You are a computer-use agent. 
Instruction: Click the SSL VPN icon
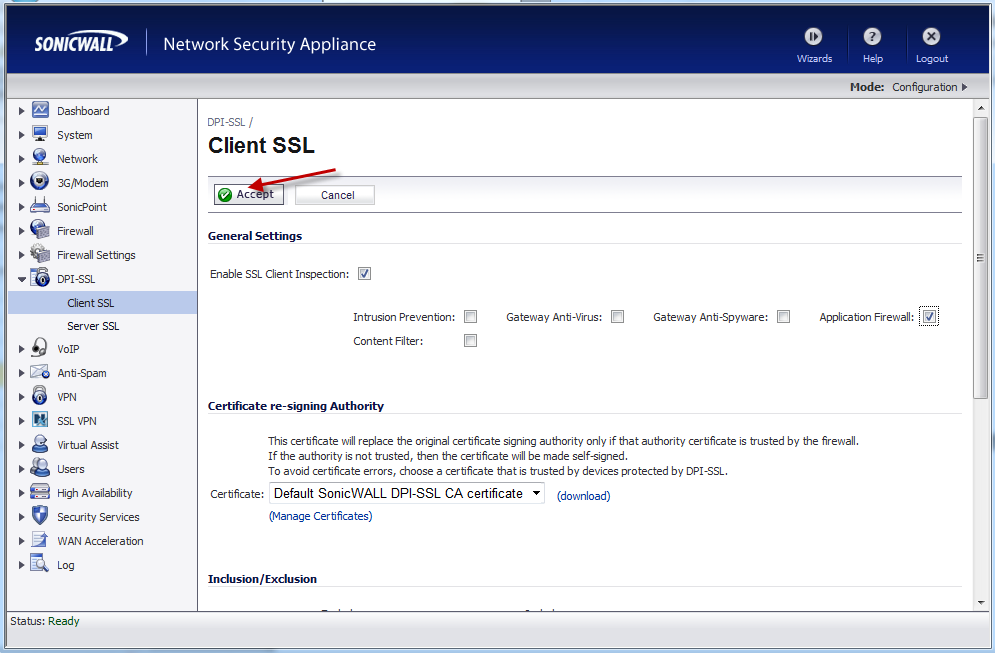pos(40,419)
